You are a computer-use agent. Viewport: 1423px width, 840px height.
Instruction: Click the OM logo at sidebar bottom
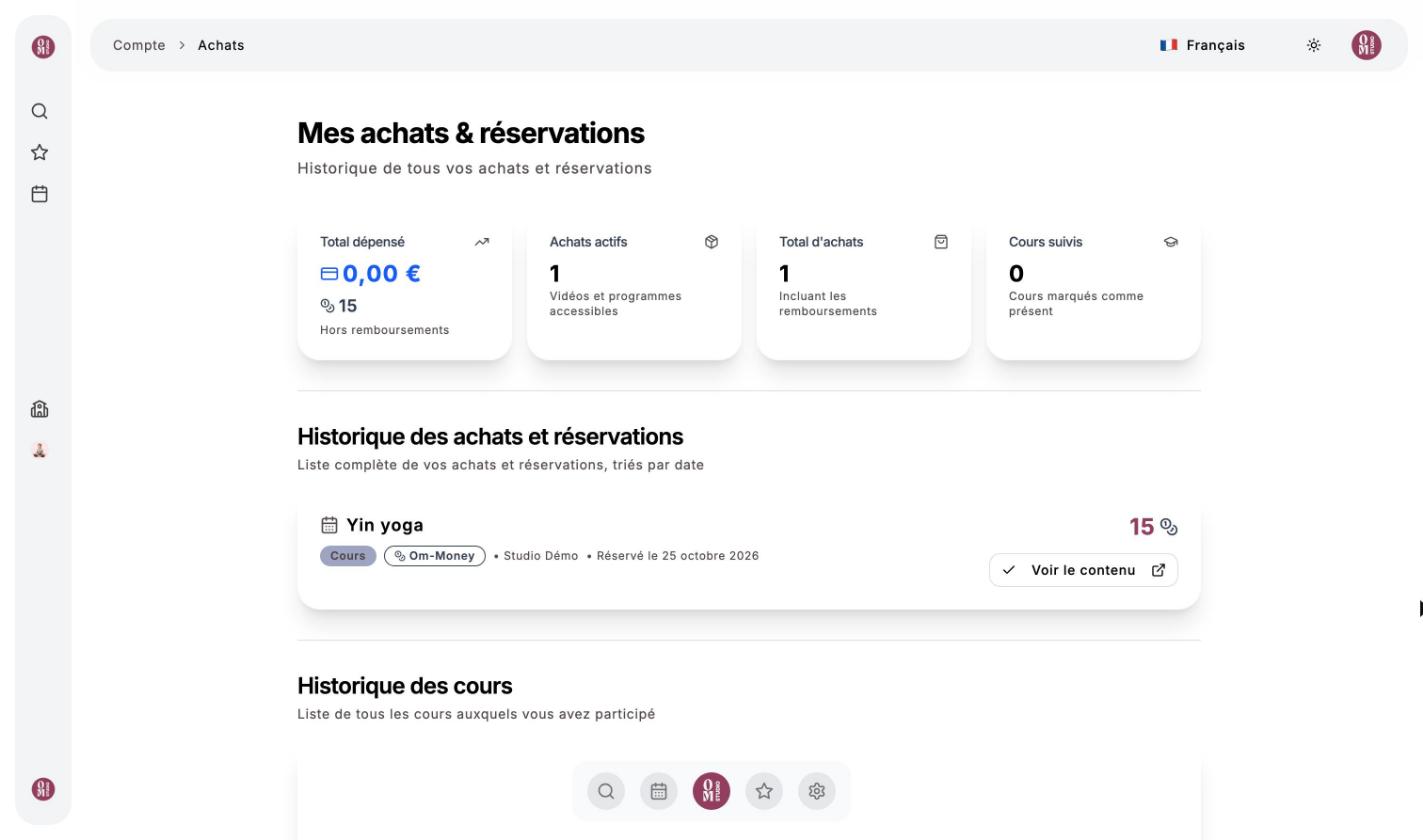click(x=43, y=789)
